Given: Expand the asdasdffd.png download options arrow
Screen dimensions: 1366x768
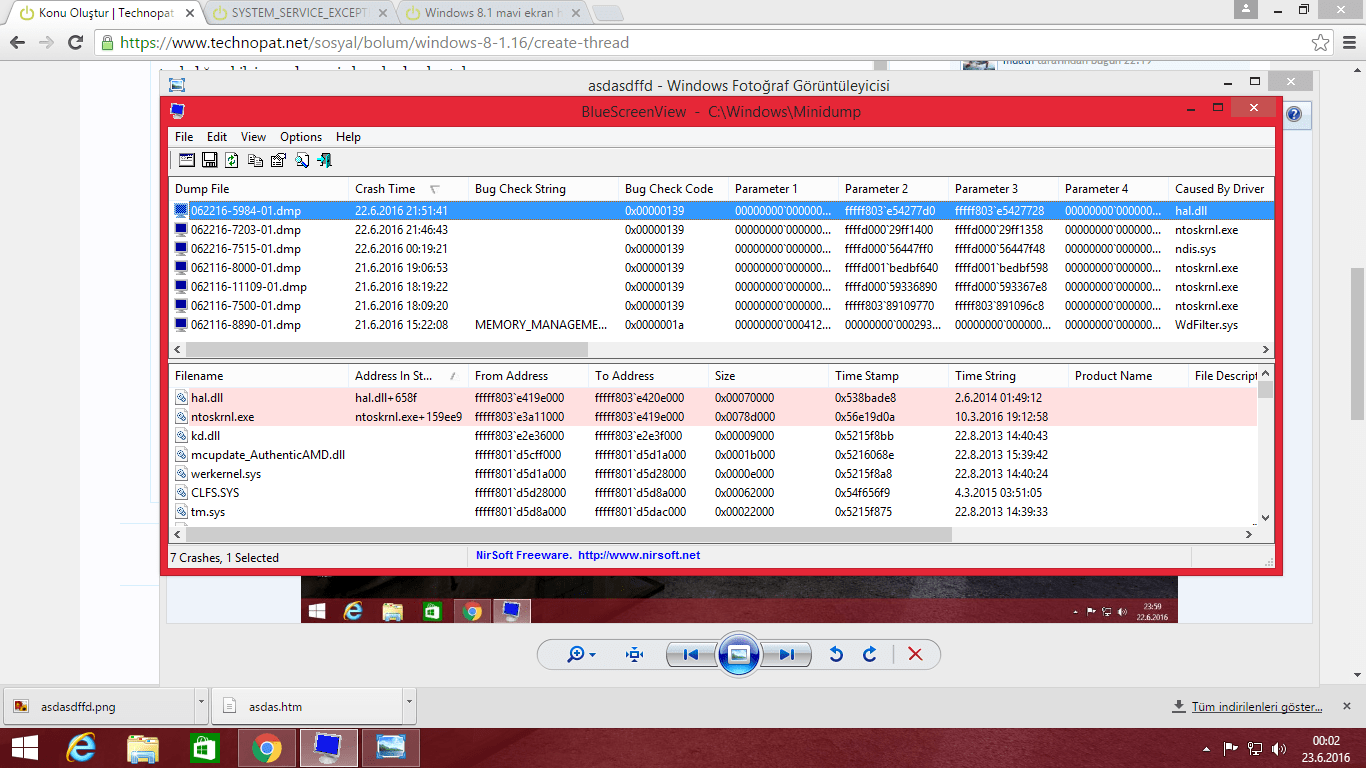Looking at the screenshot, I should click(202, 707).
